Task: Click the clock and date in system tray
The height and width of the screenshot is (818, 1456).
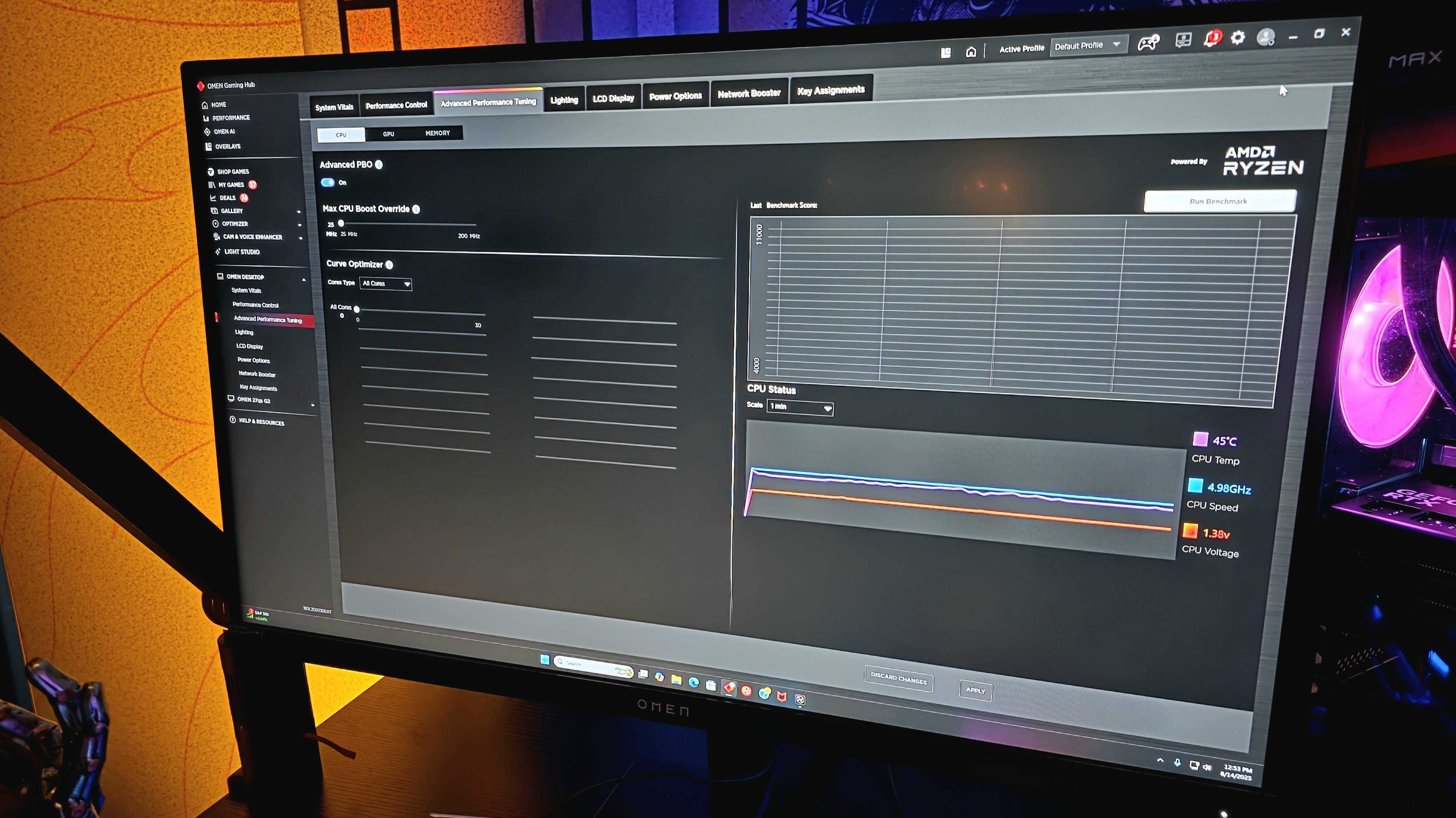Action: (x=1237, y=772)
